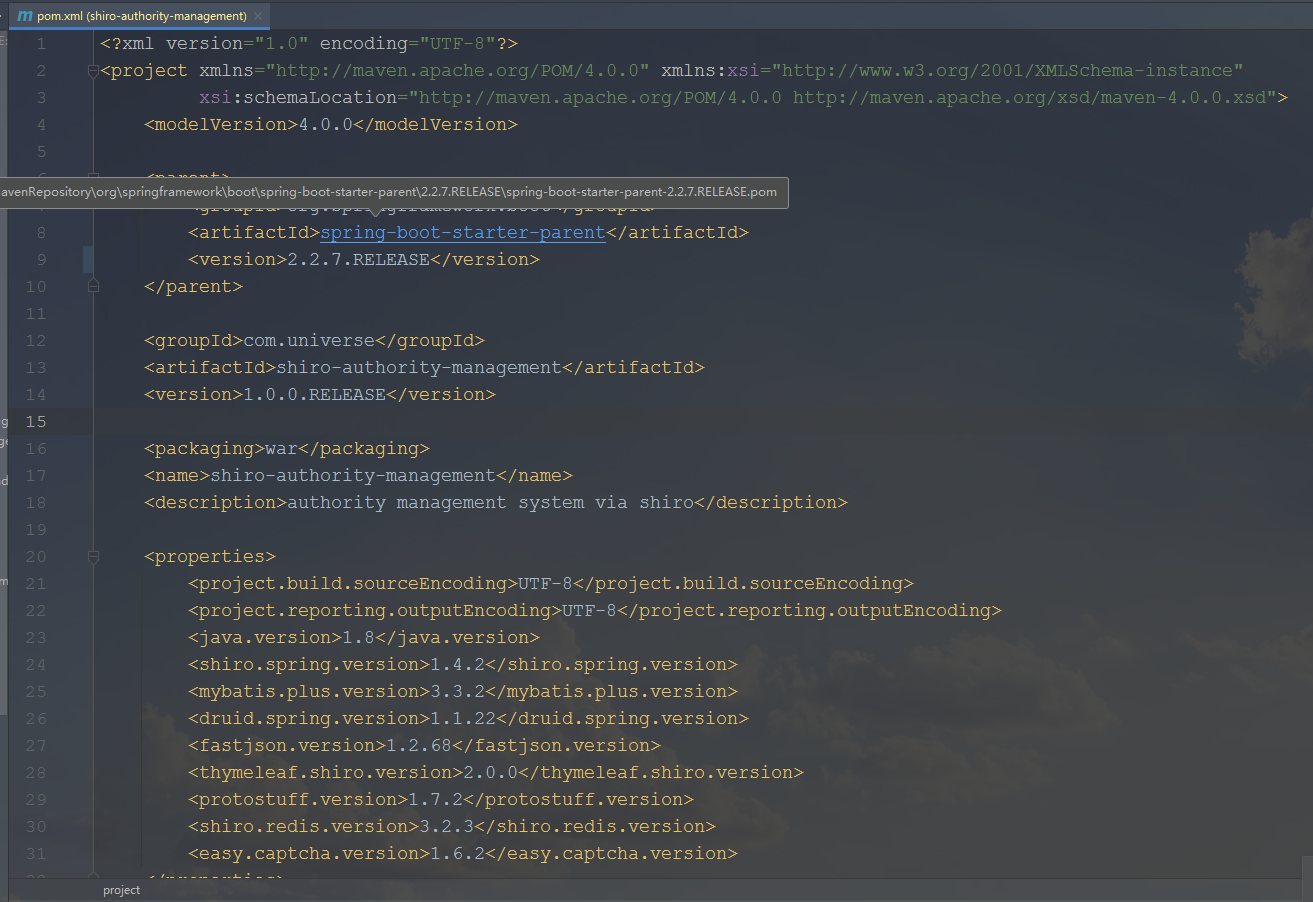Click line number 15 in the gutter
Viewport: 1313px width, 902px height.
[x=36, y=421]
